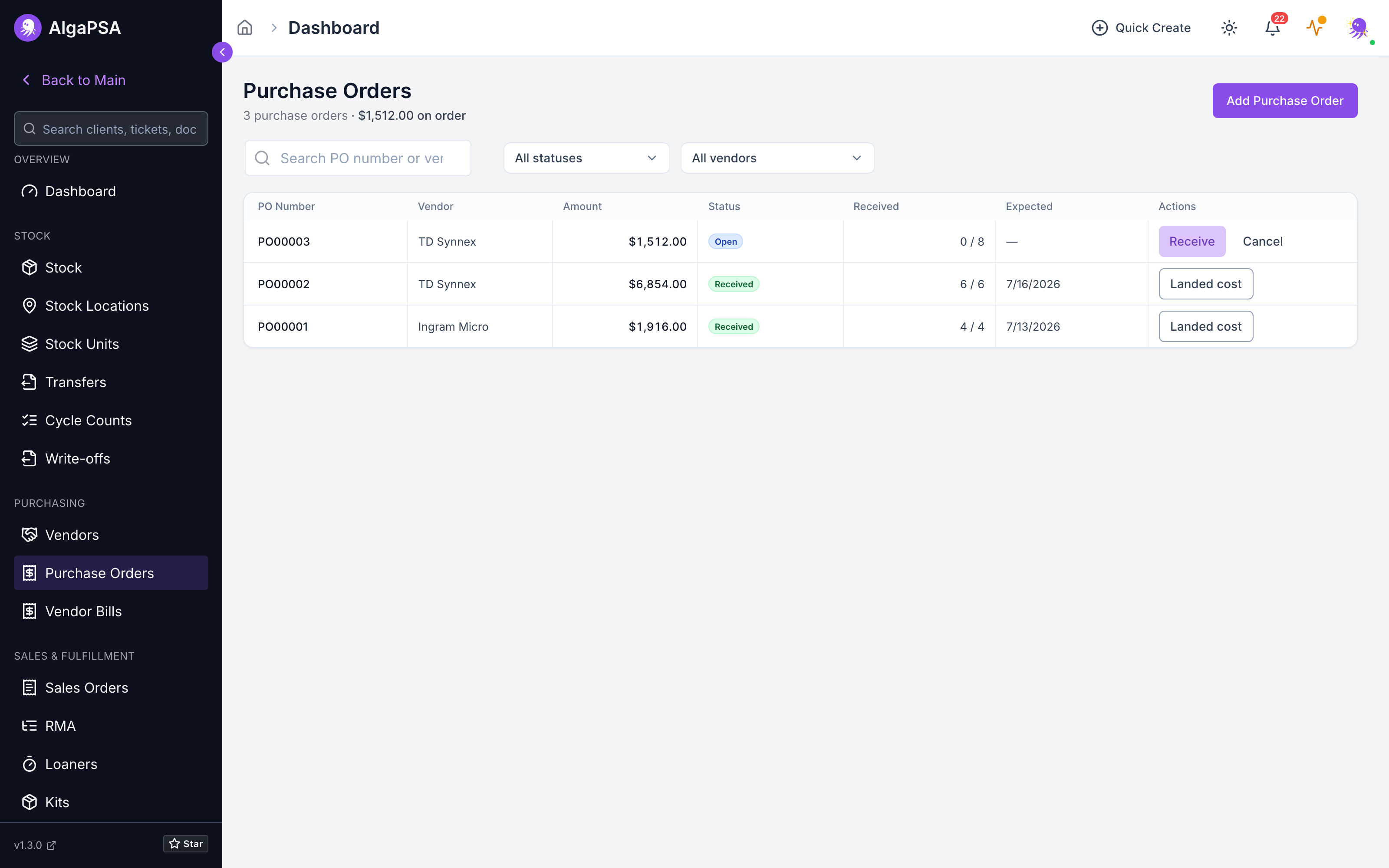Click the Expected column header
Screen dimensions: 1389x868
[x=1029, y=206]
